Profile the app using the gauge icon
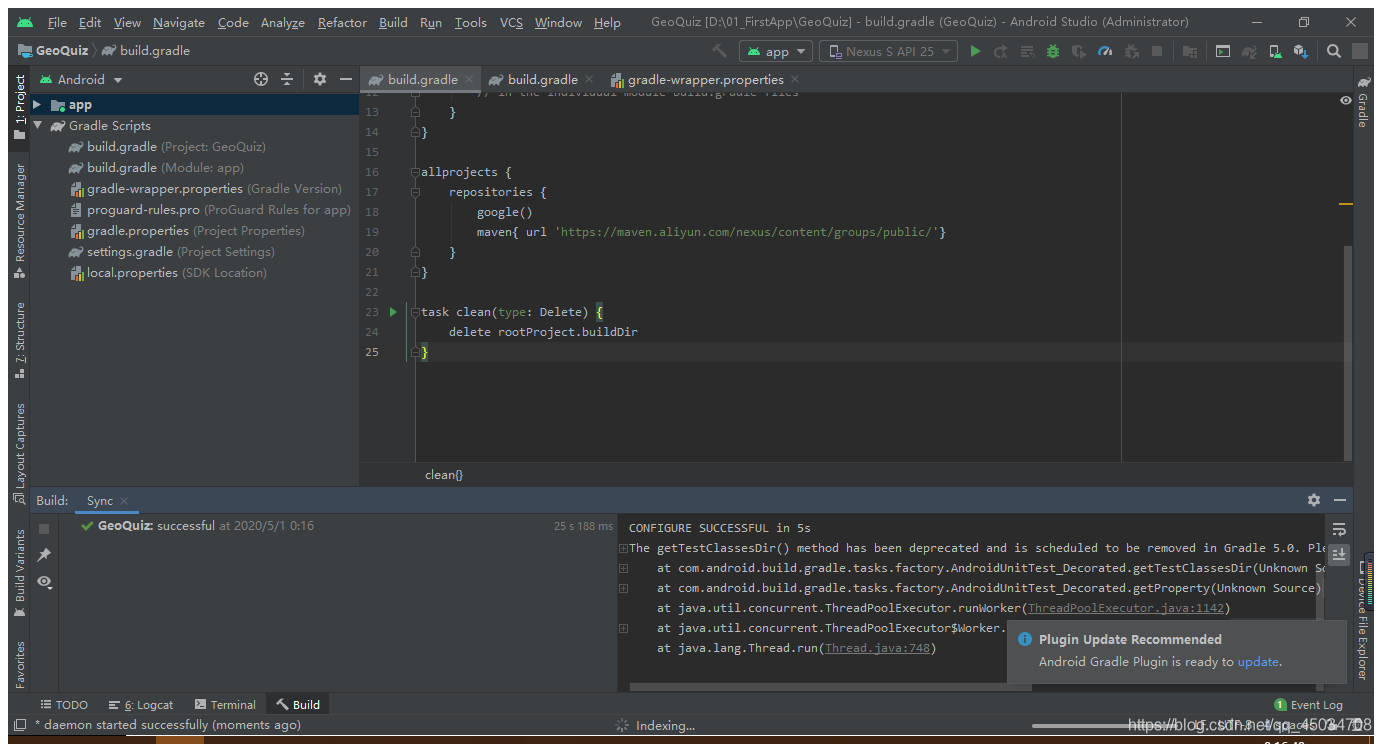The image size is (1382, 744). click(x=1105, y=50)
